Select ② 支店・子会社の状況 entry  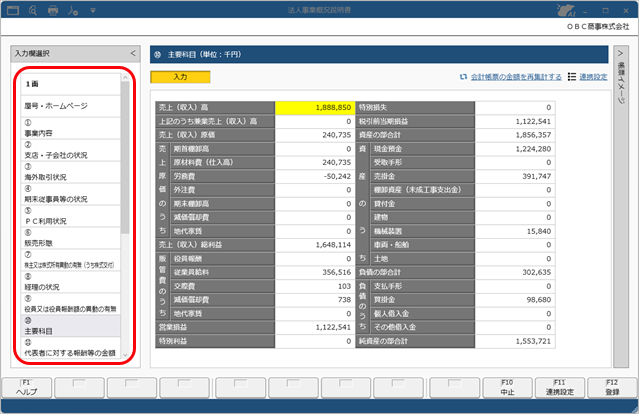tap(71, 150)
